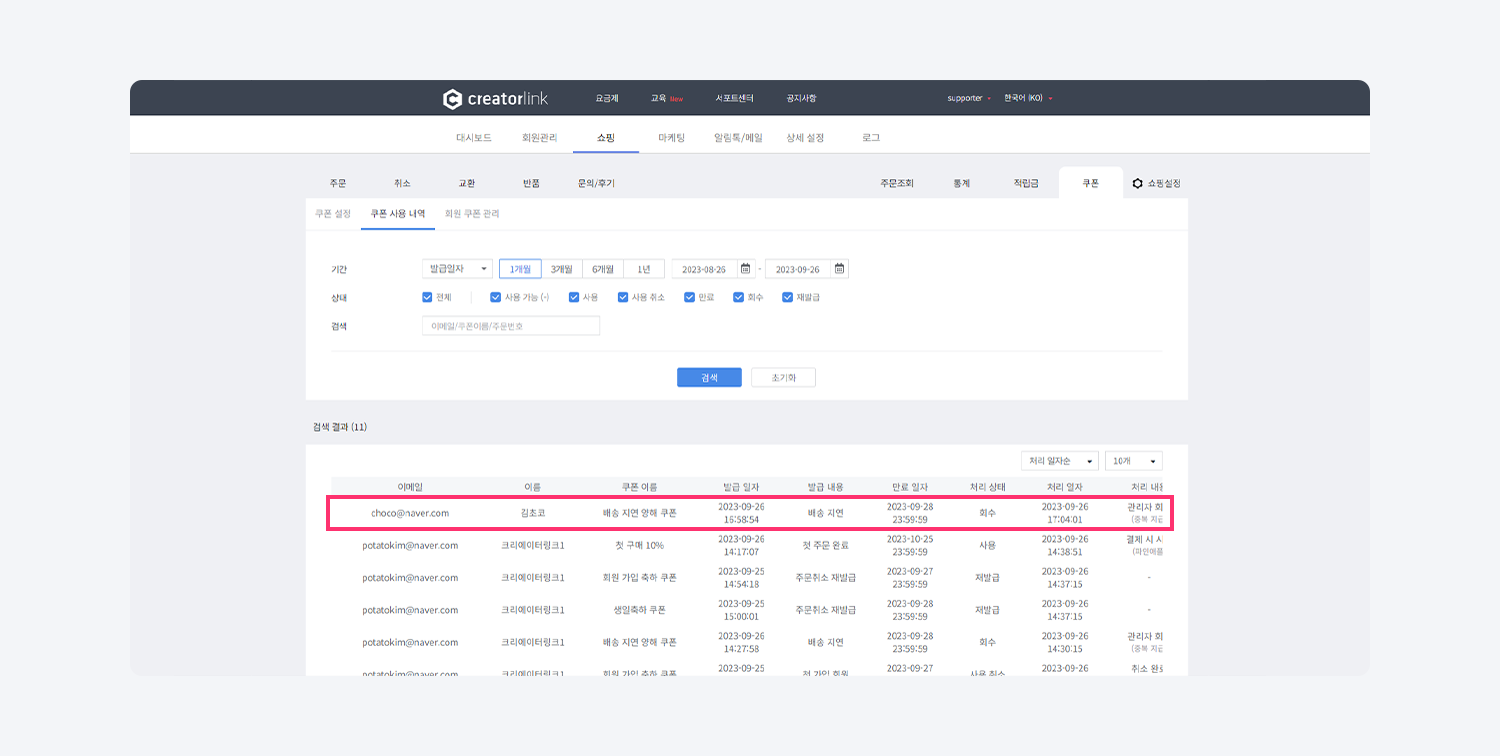This screenshot has width=1500, height=756.
Task: Uncheck the 재발급 checkbox
Action: pos(788,297)
